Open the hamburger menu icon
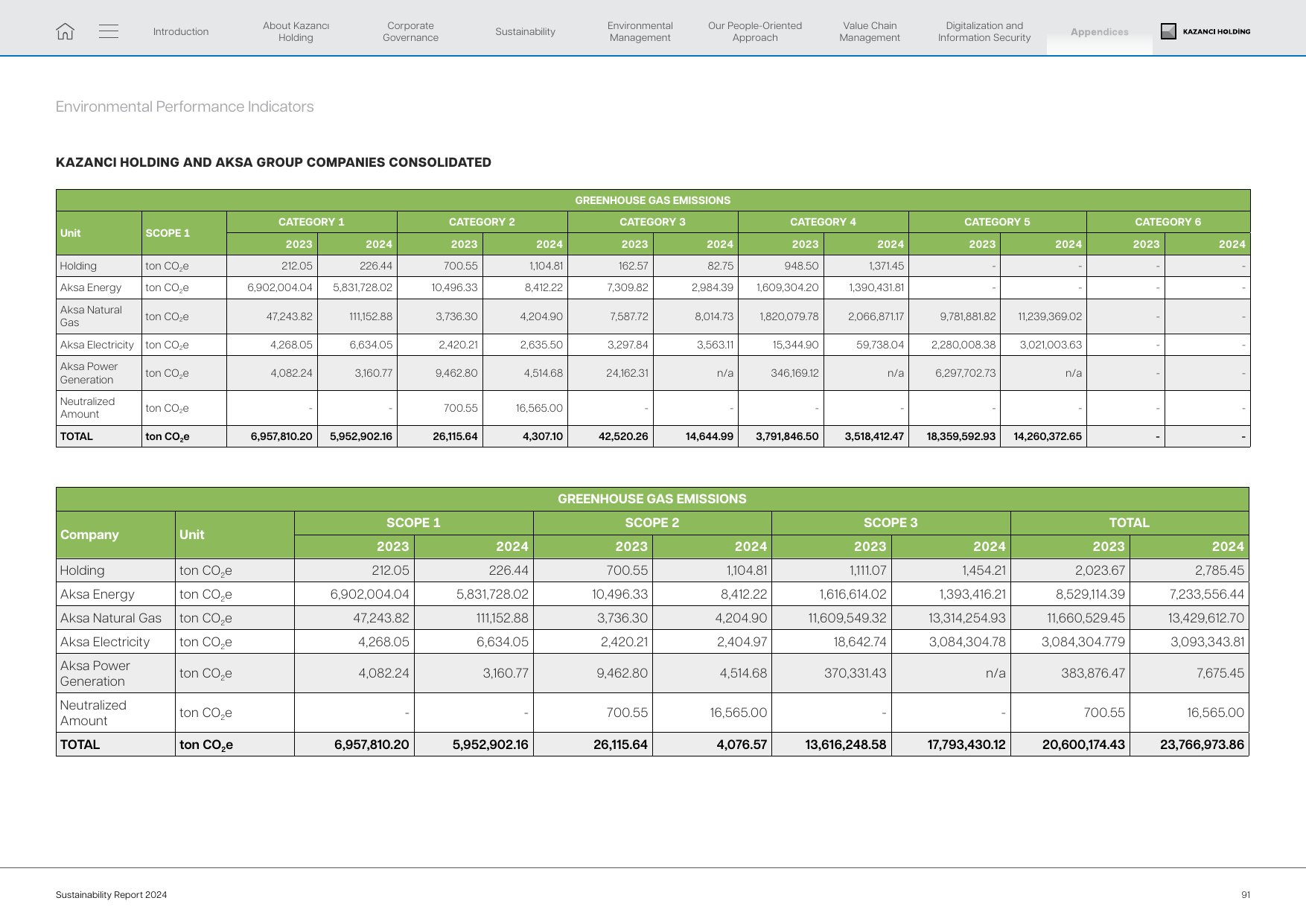 point(109,31)
